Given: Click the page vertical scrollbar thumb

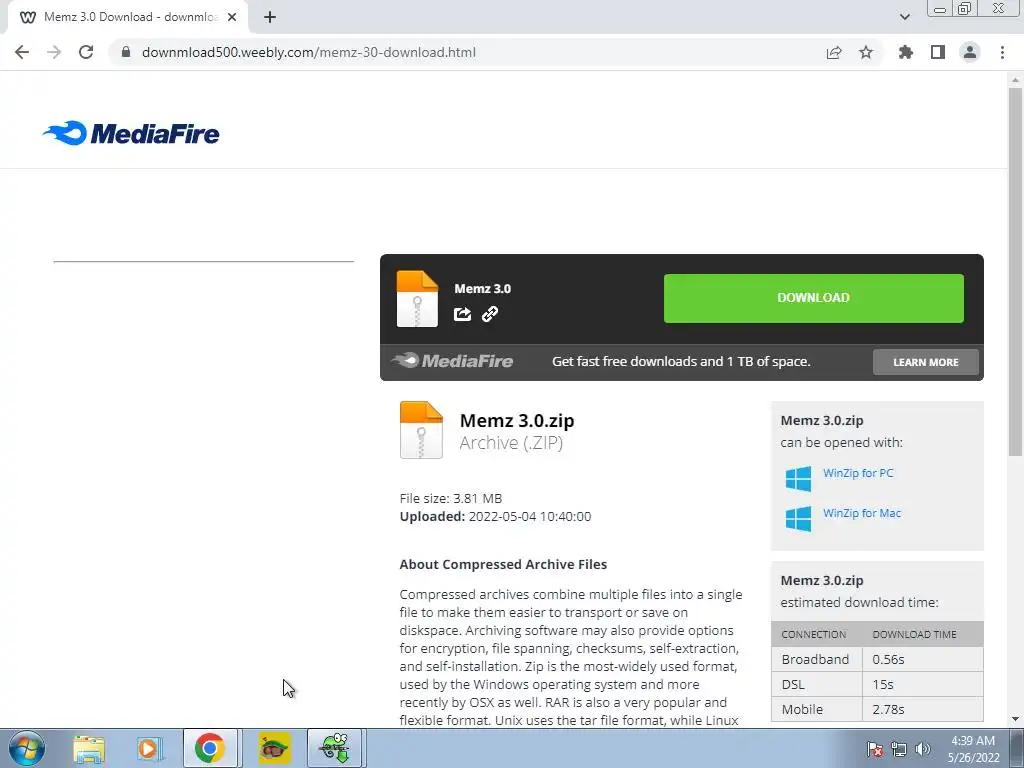Looking at the screenshot, I should tap(1015, 271).
